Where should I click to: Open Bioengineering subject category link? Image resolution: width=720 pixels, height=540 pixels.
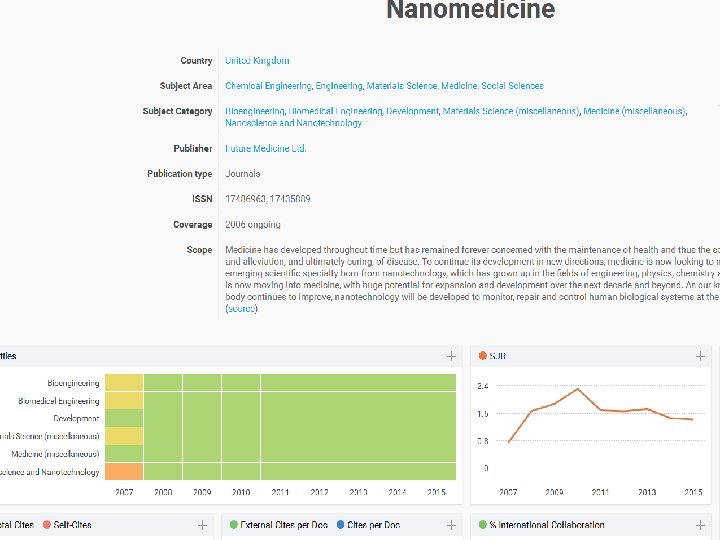click(254, 111)
